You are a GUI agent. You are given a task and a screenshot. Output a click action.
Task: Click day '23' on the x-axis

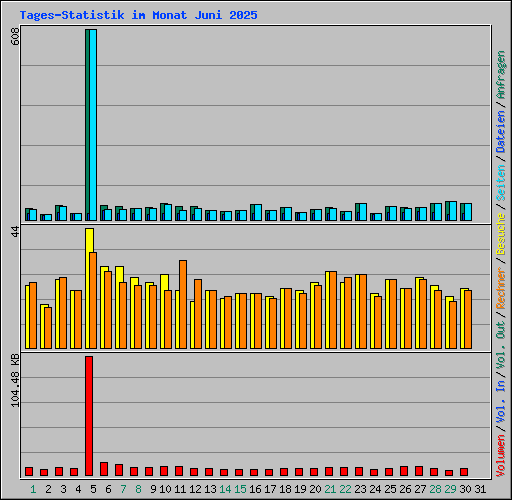(x=360, y=489)
